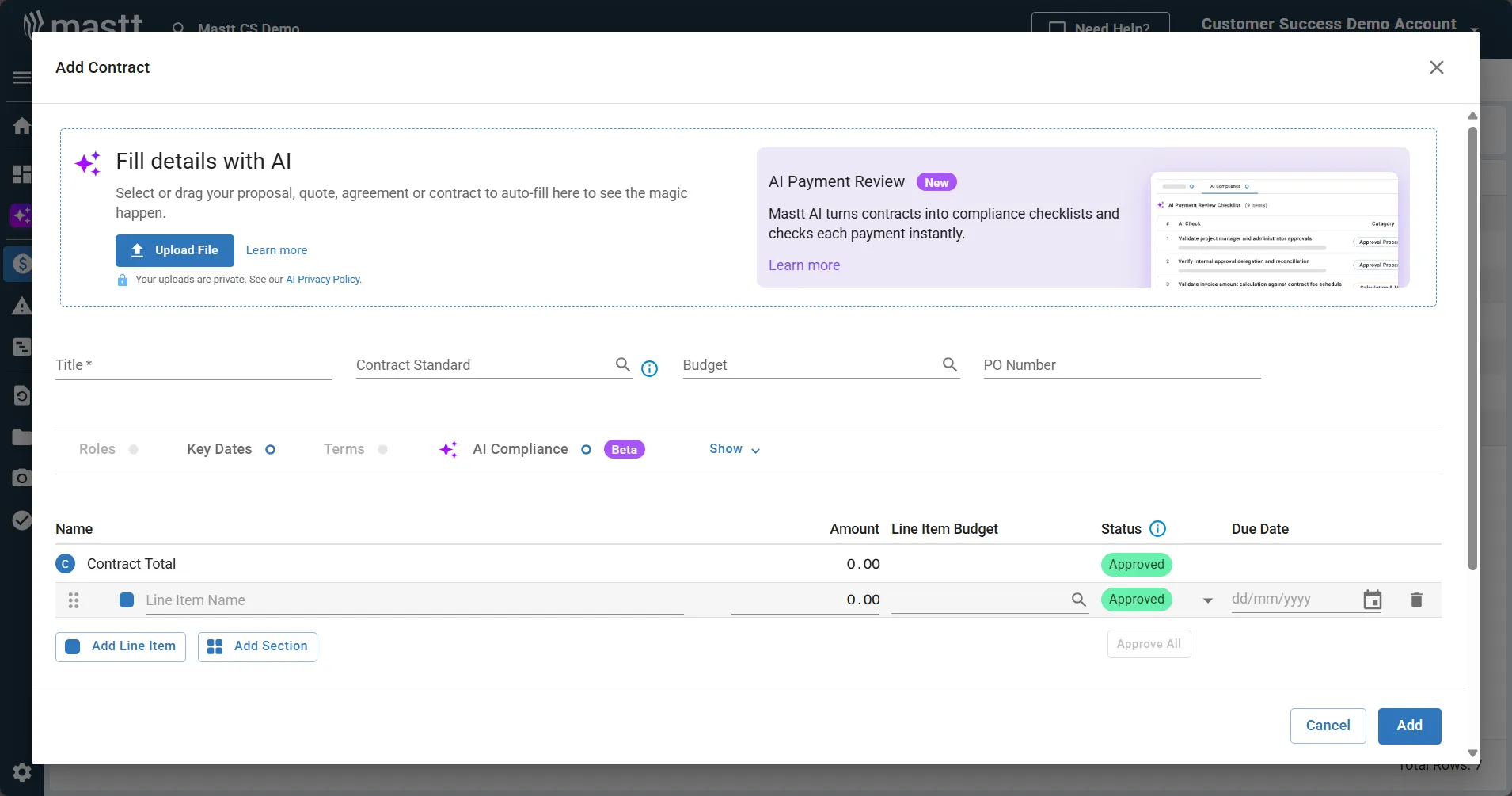Image resolution: width=1512 pixels, height=796 pixels.
Task: Click the Contract Standard info icon
Action: [x=649, y=368]
